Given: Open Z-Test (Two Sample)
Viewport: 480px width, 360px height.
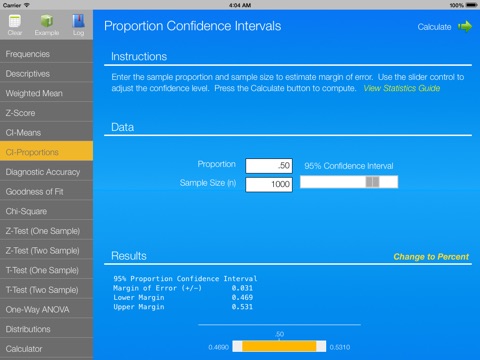Looking at the screenshot, I should point(46,251).
